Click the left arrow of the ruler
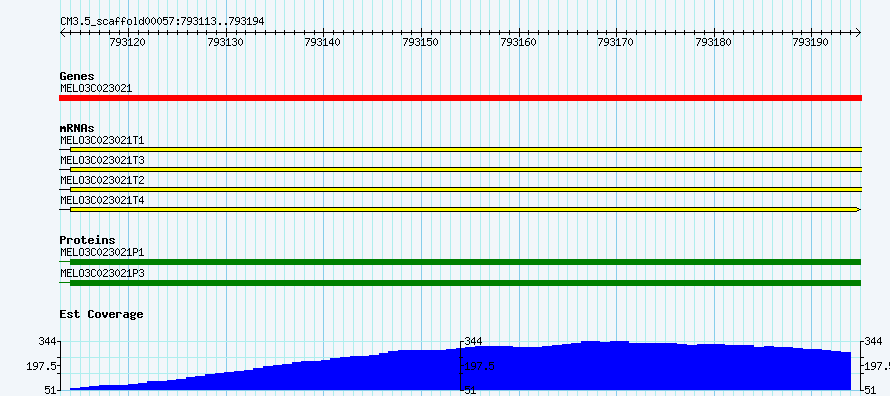Screen dimensions: 890x396 tap(62, 32)
